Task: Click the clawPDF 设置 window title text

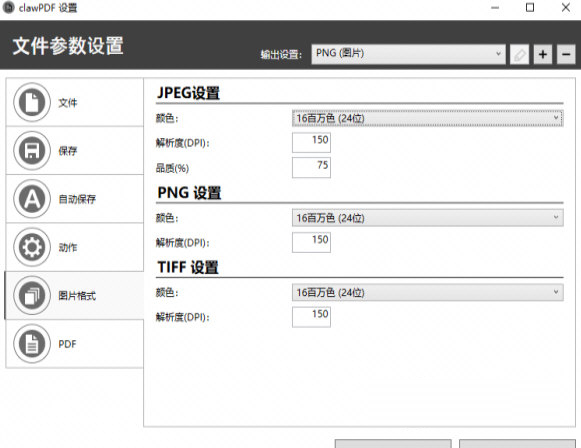Action: 48,8
